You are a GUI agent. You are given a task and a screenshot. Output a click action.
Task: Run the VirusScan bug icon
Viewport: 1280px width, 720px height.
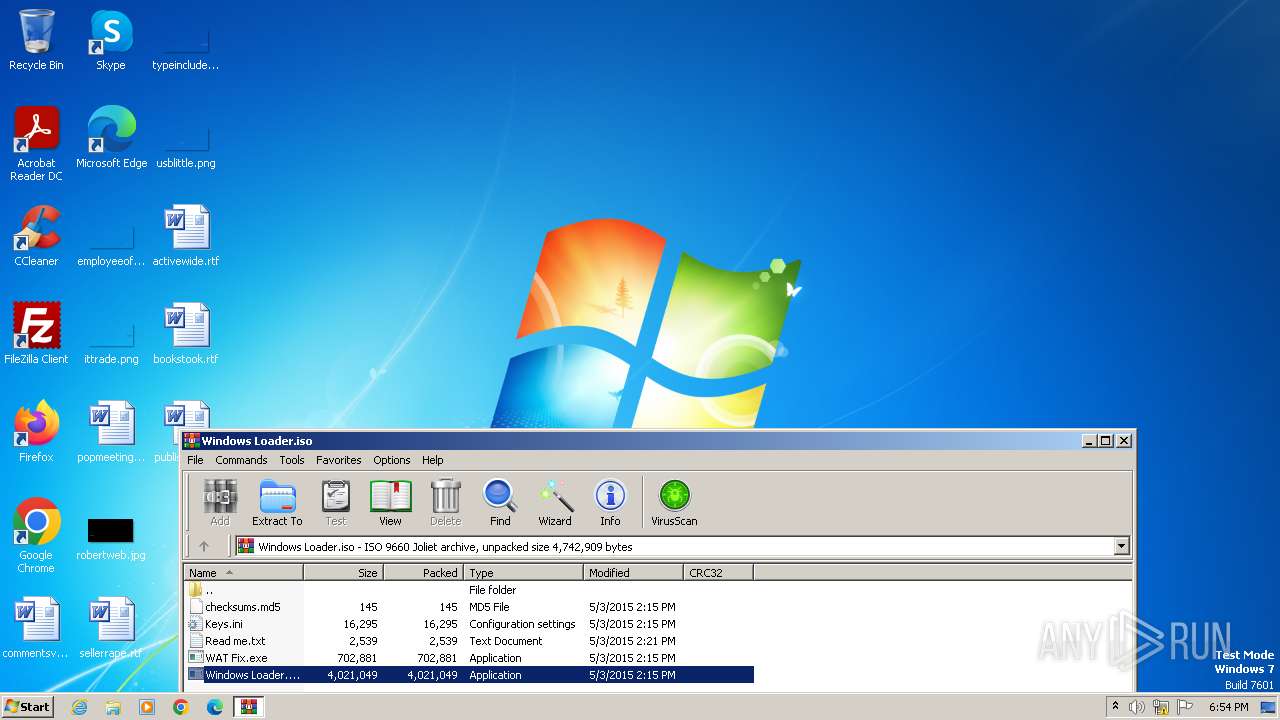click(x=674, y=502)
